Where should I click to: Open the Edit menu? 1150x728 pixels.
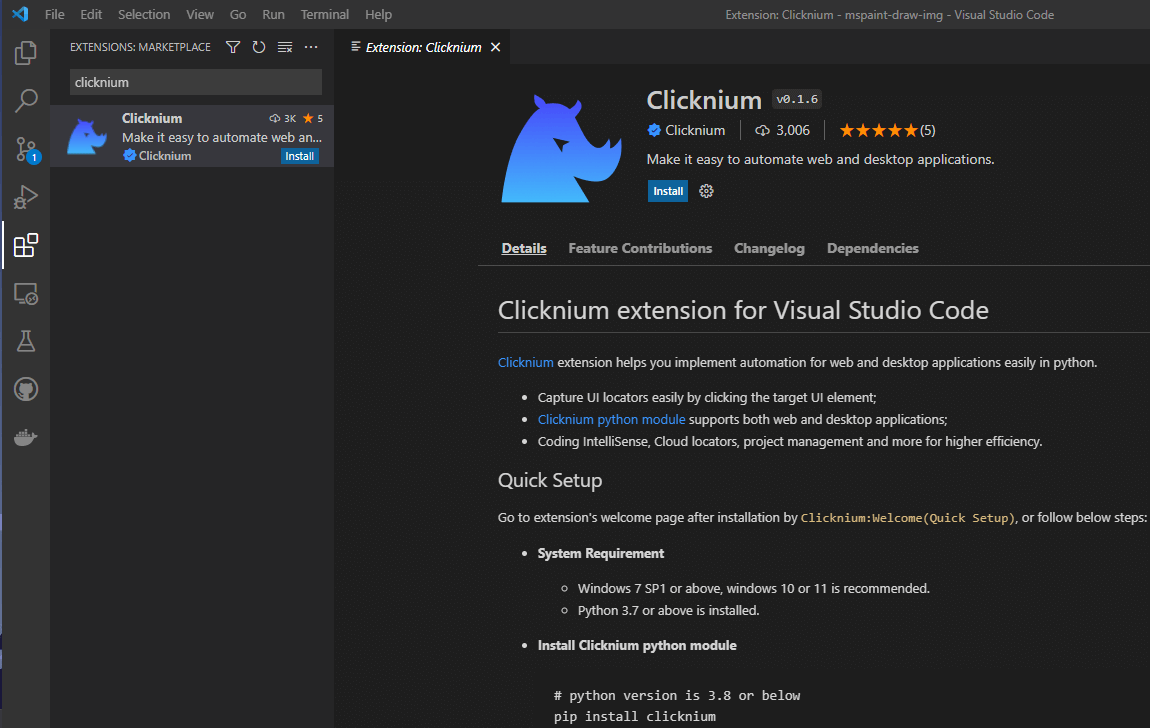91,15
